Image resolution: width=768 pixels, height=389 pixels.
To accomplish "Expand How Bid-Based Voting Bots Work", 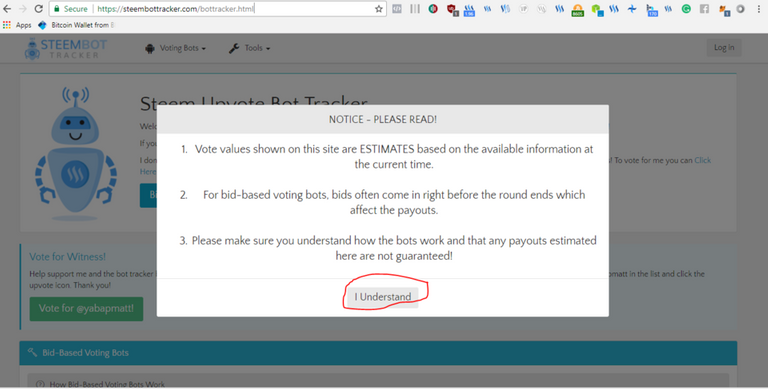I will (x=378, y=382).
